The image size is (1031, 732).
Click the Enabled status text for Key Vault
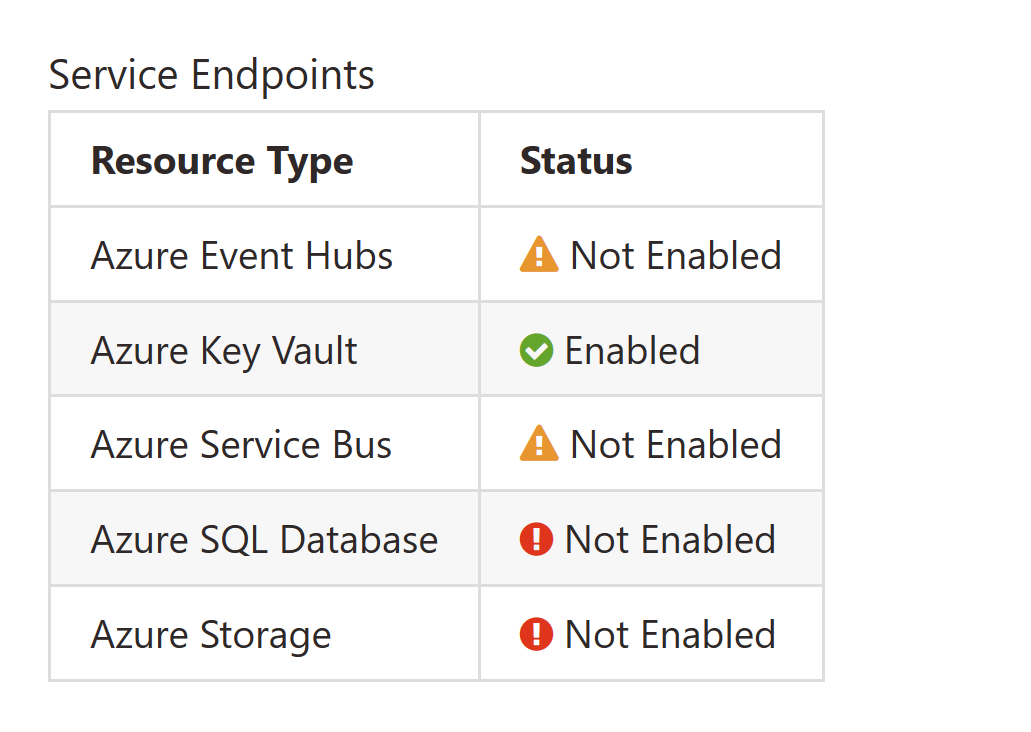pos(632,351)
